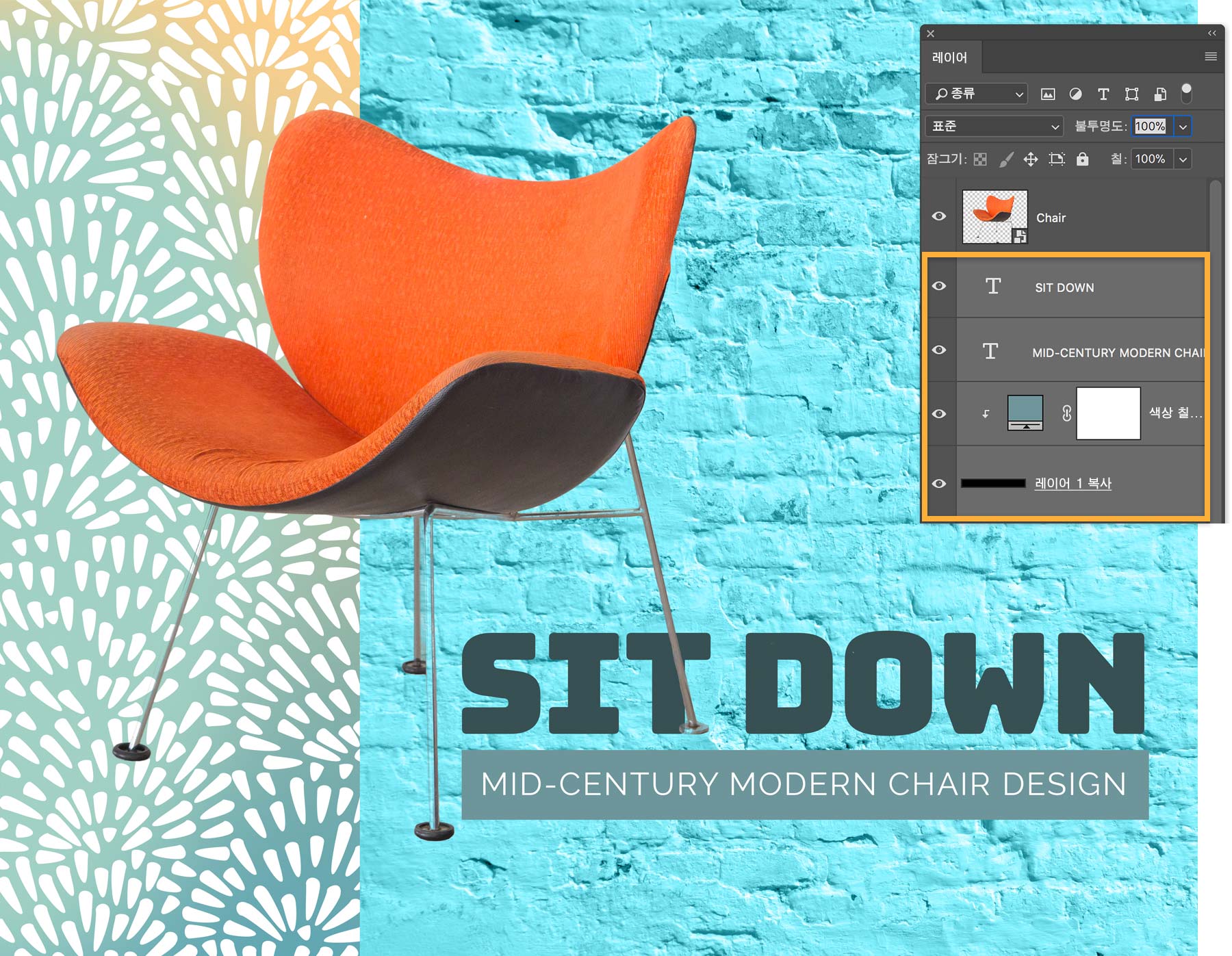Screen dimensions: 1232x956
Task: Hide the MID-CENTURY MODERN CHAIR layer
Action: (939, 350)
